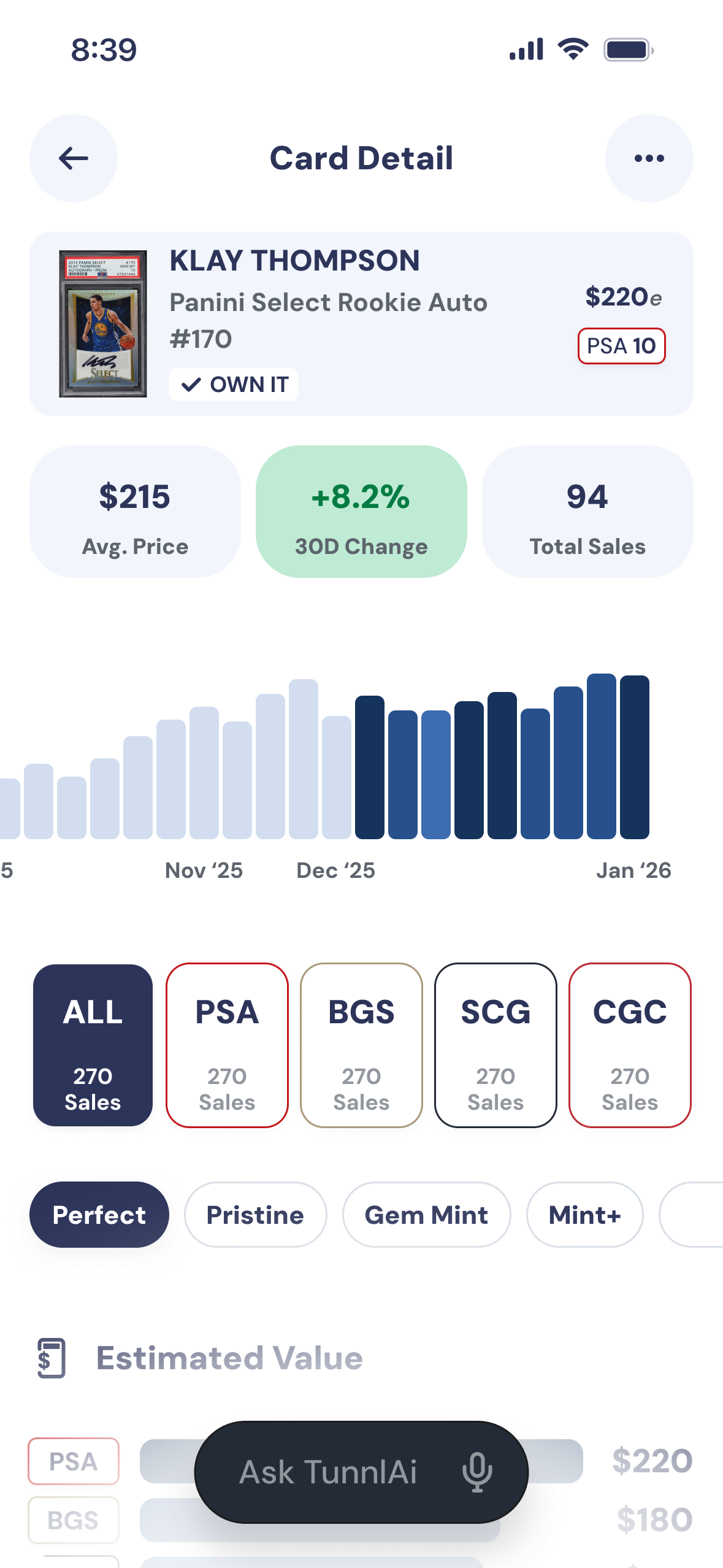This screenshot has width=723, height=1568.
Task: Toggle the OWN IT checkmark chip
Action: tap(234, 385)
